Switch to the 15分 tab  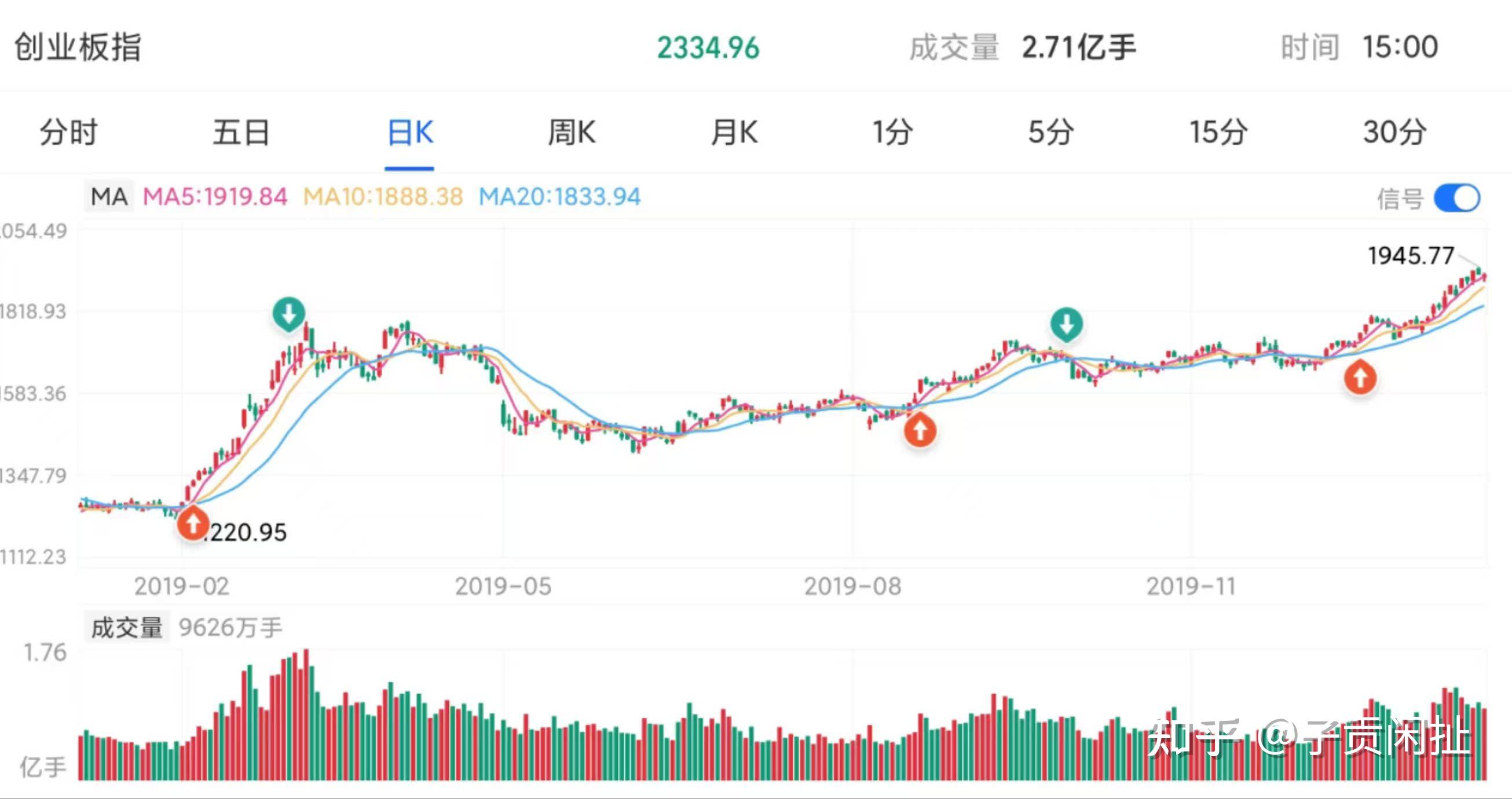coord(1218,132)
